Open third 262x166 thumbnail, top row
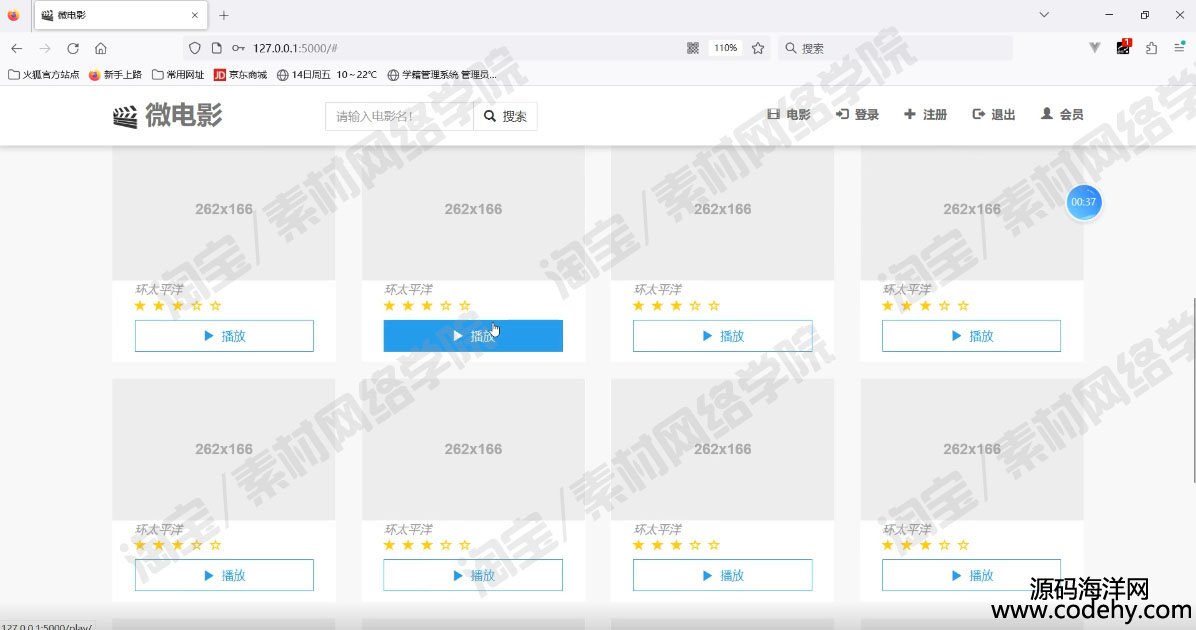The width and height of the screenshot is (1196, 630). 722,213
